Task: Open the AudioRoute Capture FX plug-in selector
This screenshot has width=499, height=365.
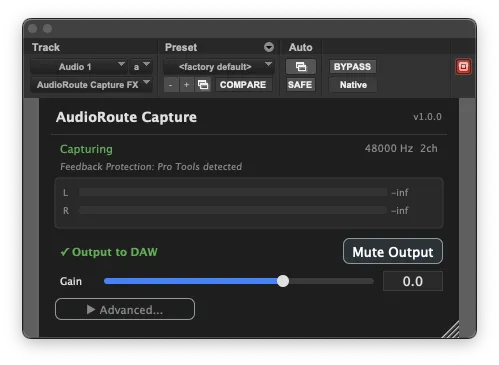Action: (x=91, y=85)
